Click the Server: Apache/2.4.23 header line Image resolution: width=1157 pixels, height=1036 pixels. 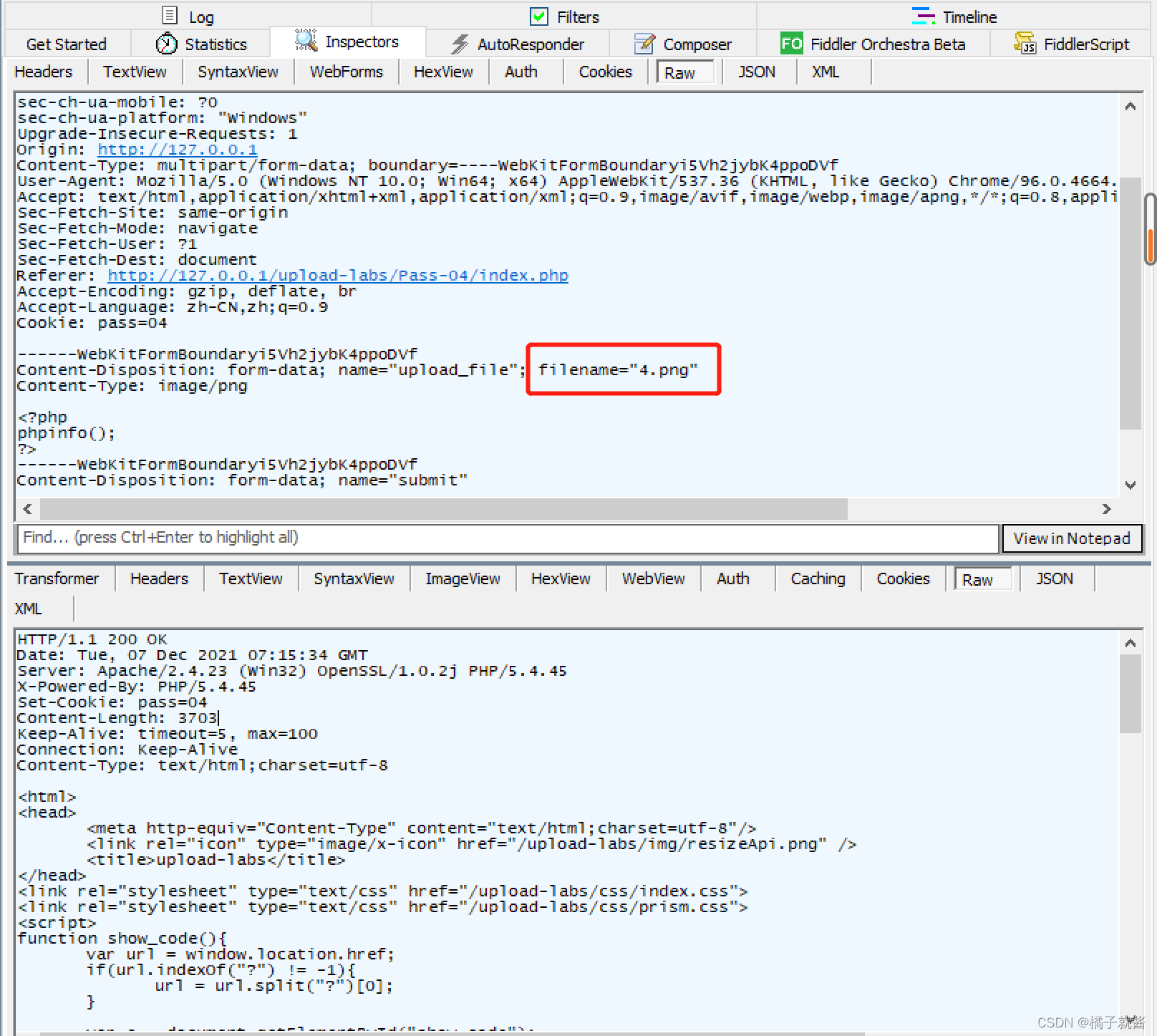pyautogui.click(x=292, y=671)
